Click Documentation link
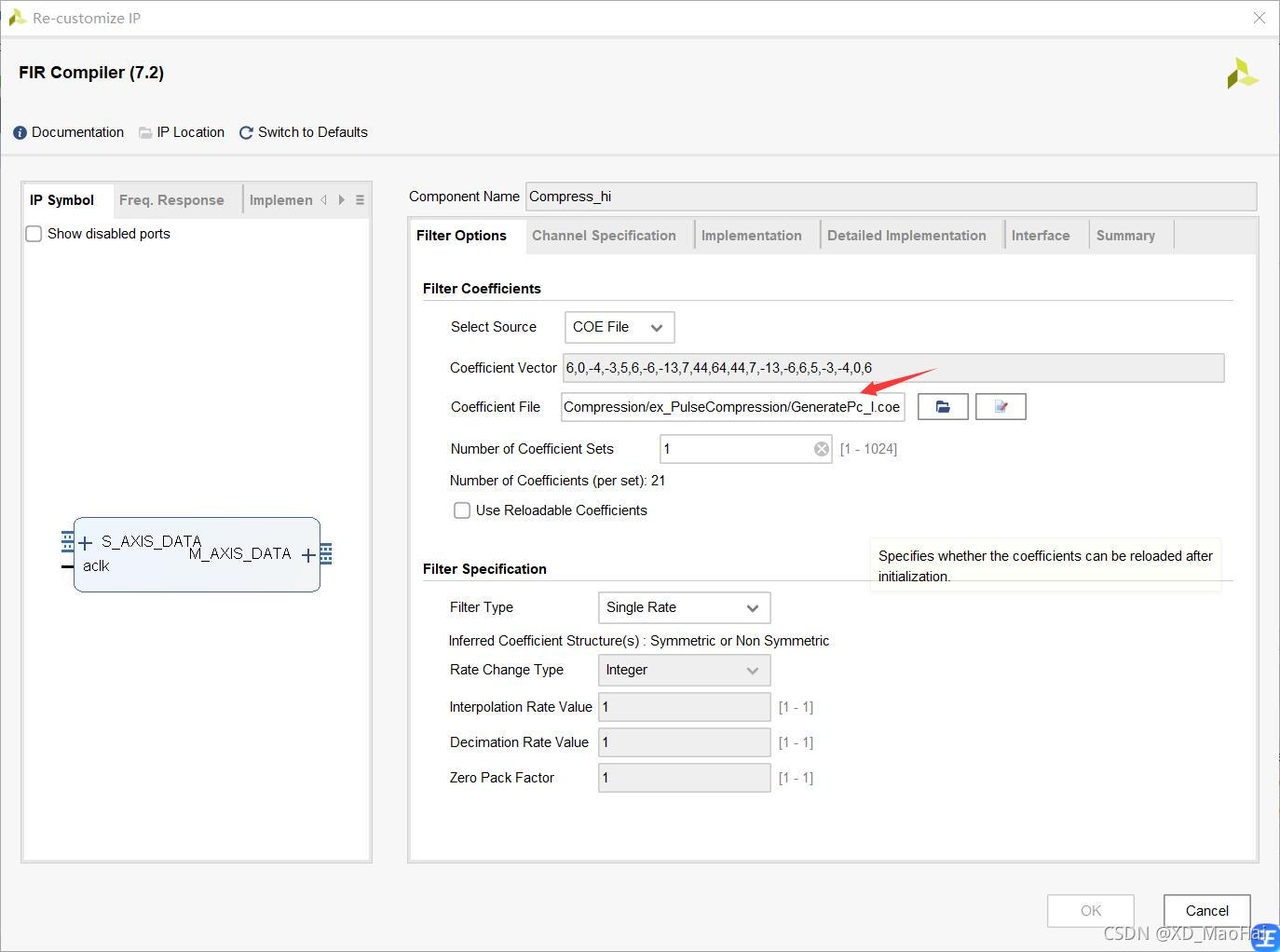 [x=78, y=132]
